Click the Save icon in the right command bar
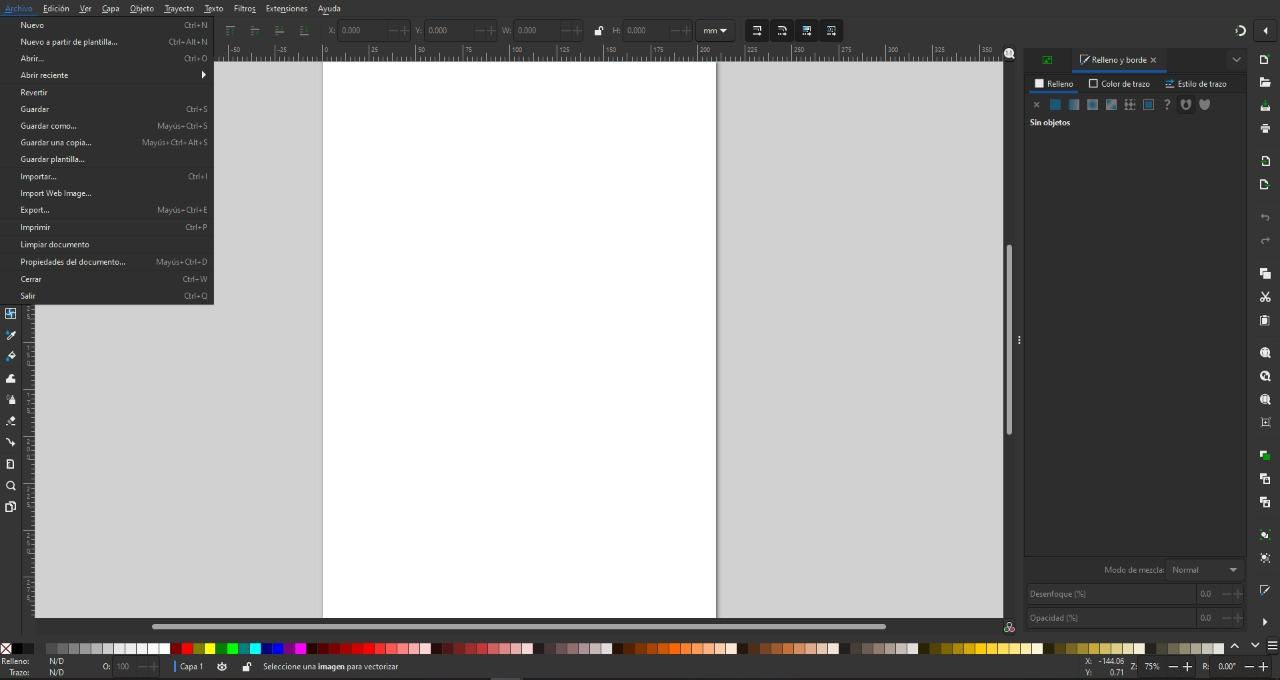This screenshot has width=1280, height=680. (1265, 105)
